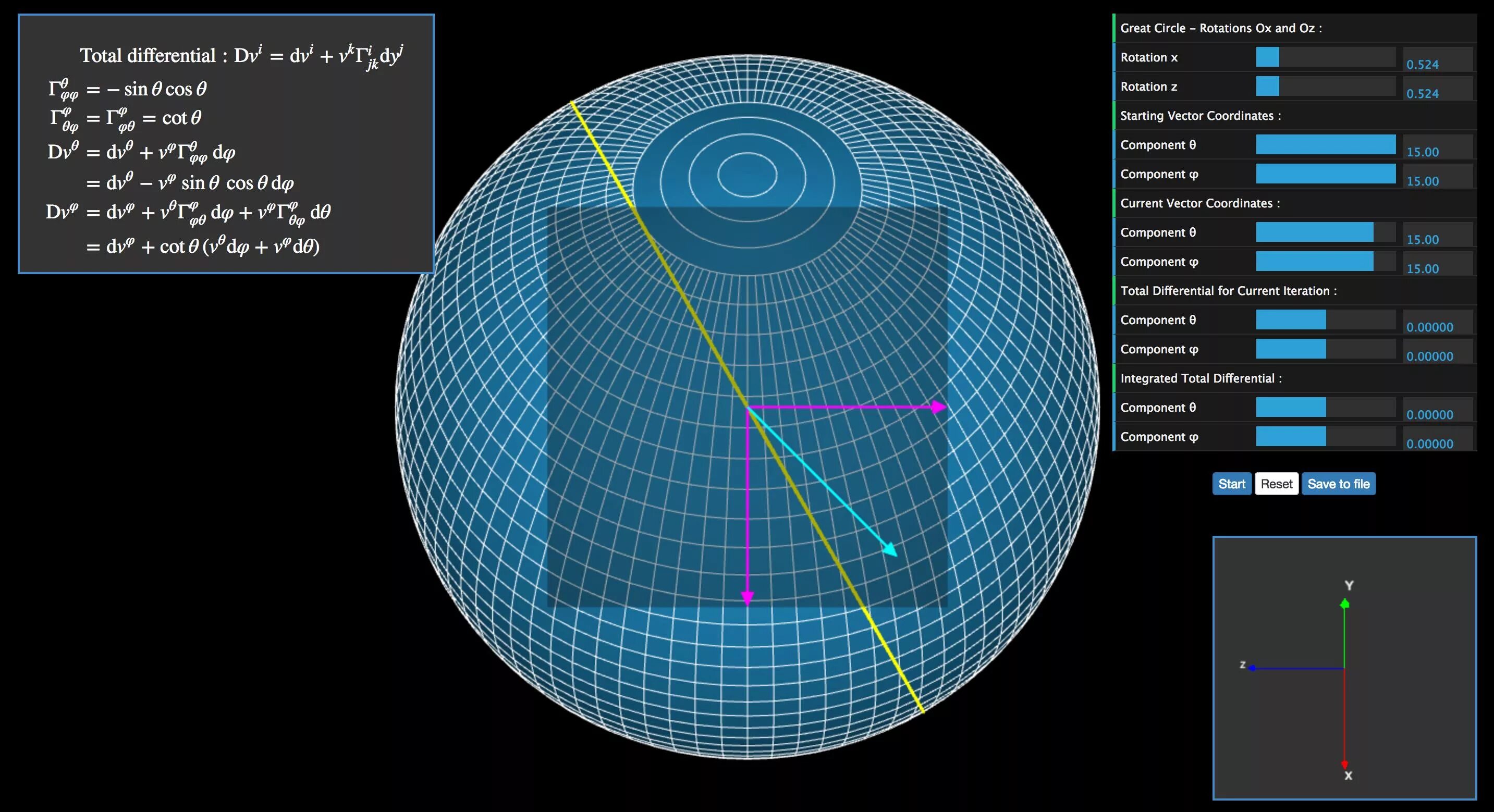Click red X axis arrow in gizmo
The image size is (1494, 812).
[x=1344, y=765]
